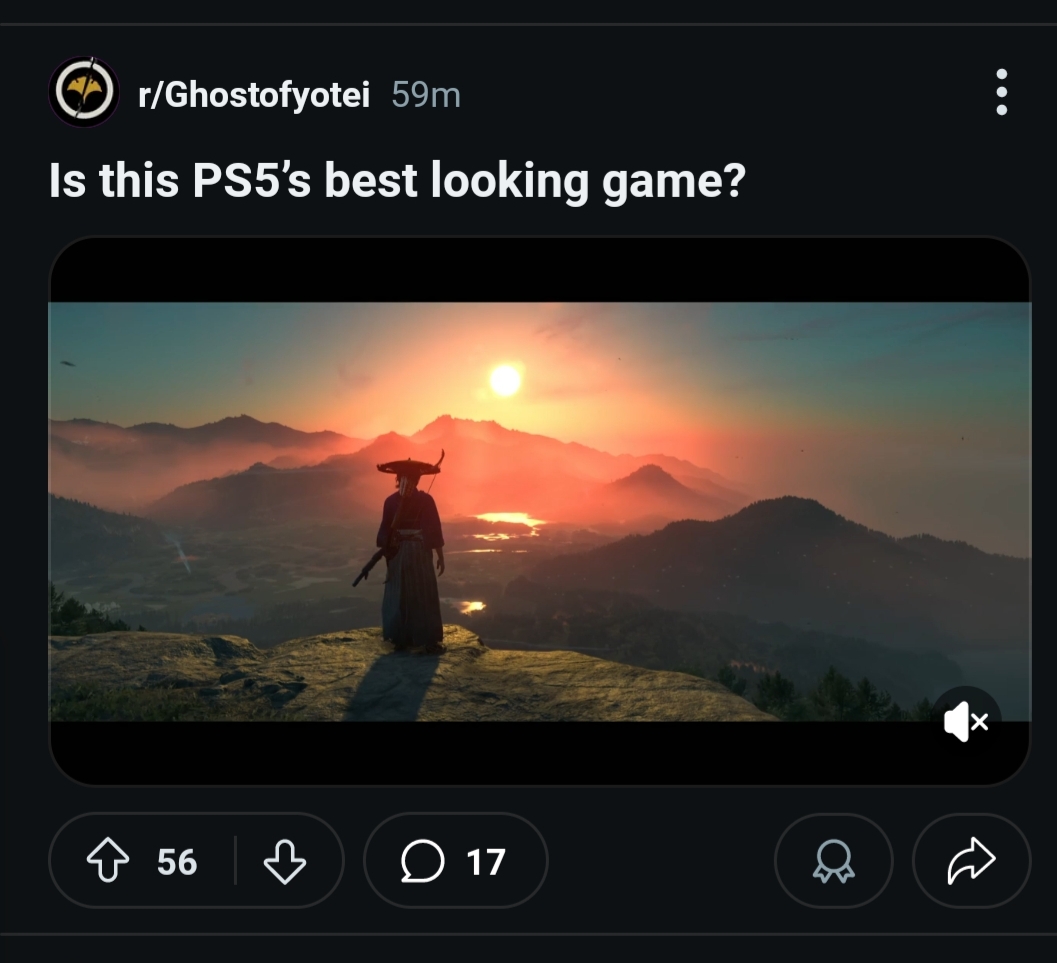
Task: Share the post using the arrow icon
Action: pos(971,861)
